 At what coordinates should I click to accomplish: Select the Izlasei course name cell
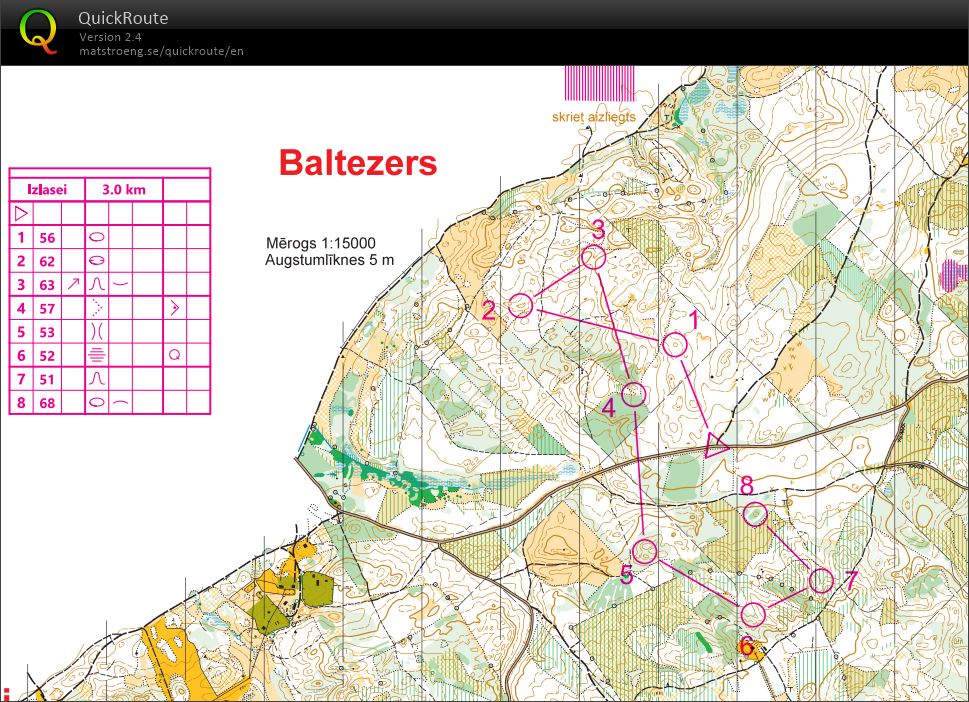click(x=47, y=188)
